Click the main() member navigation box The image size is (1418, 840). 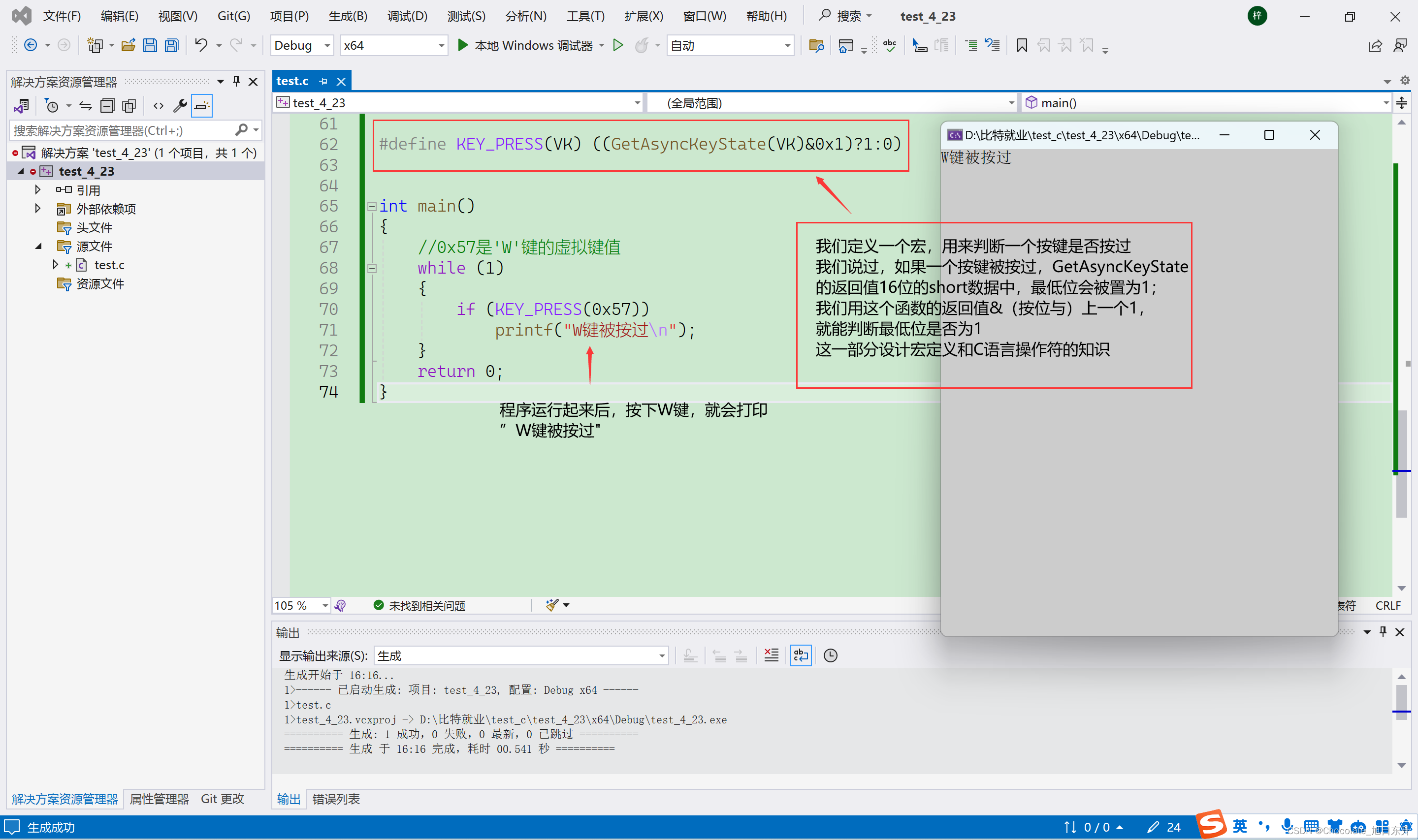coord(1206,103)
